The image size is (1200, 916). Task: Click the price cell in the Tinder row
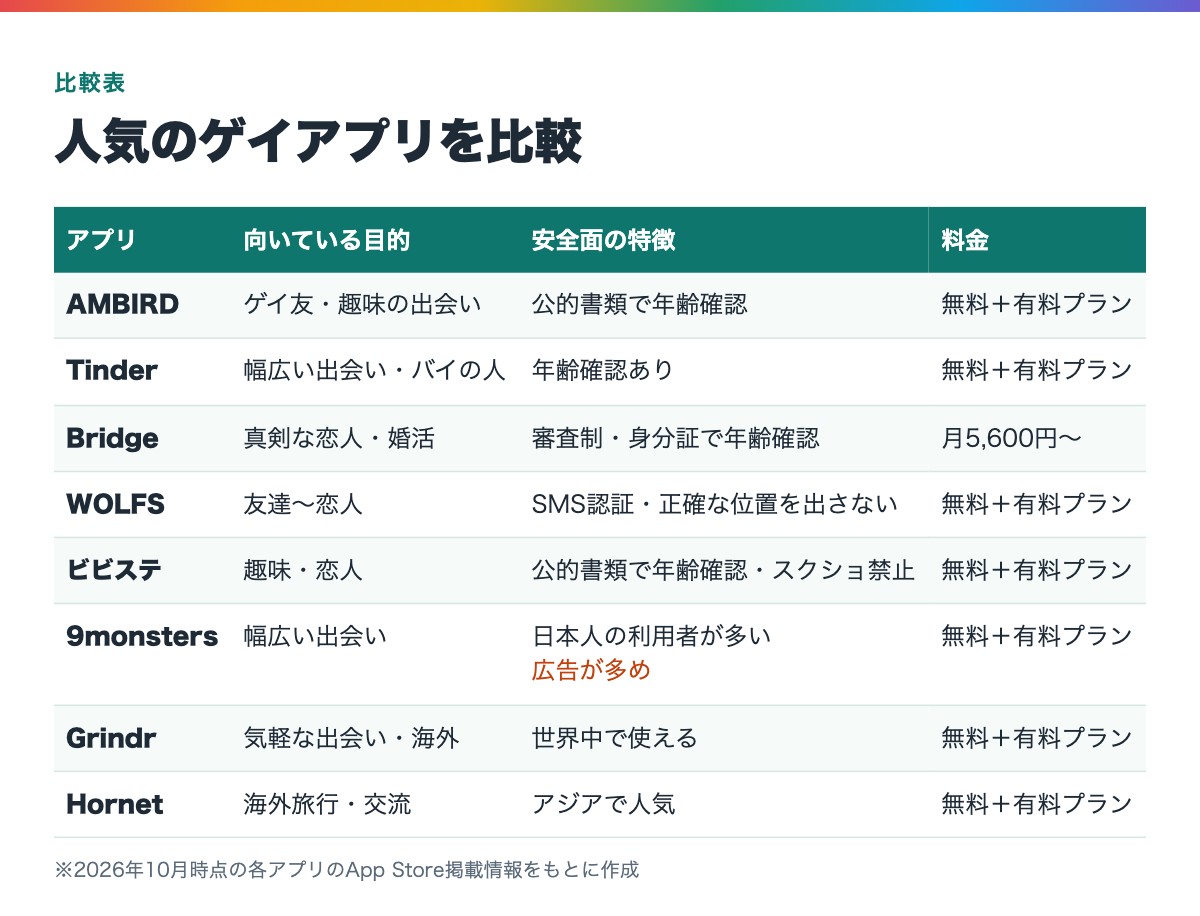1037,371
